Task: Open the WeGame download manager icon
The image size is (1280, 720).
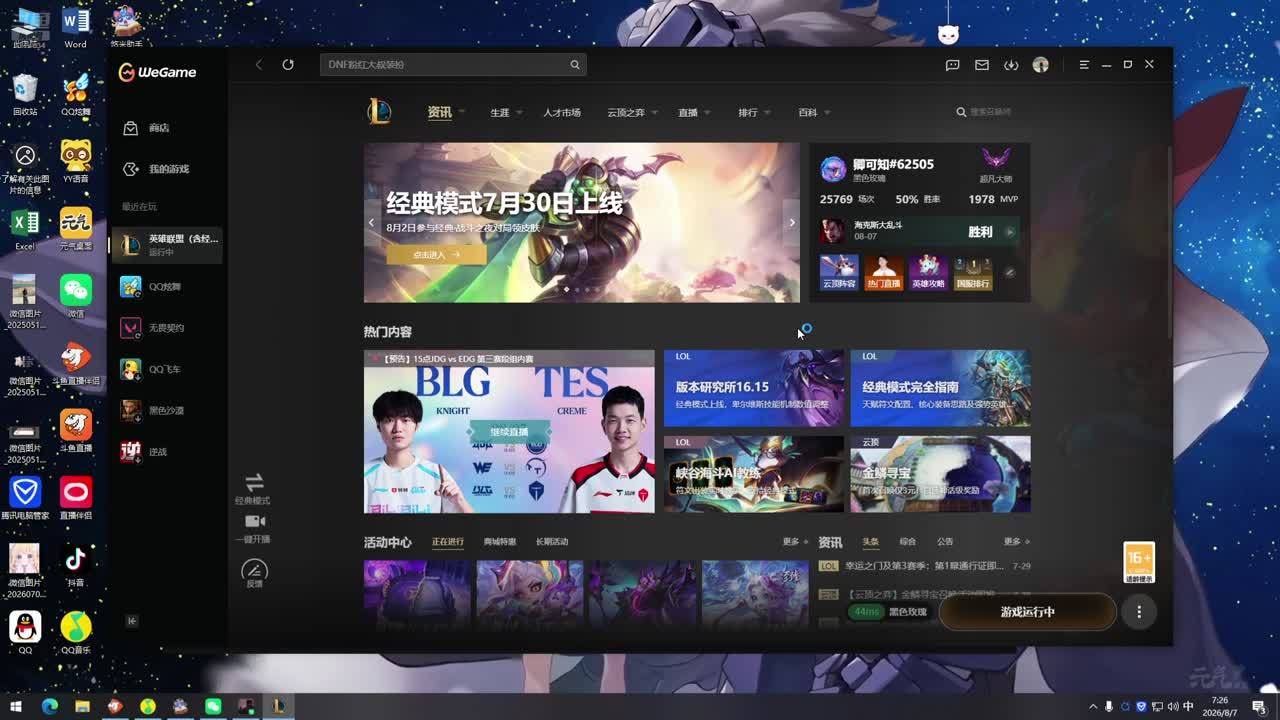Action: pos(1011,65)
